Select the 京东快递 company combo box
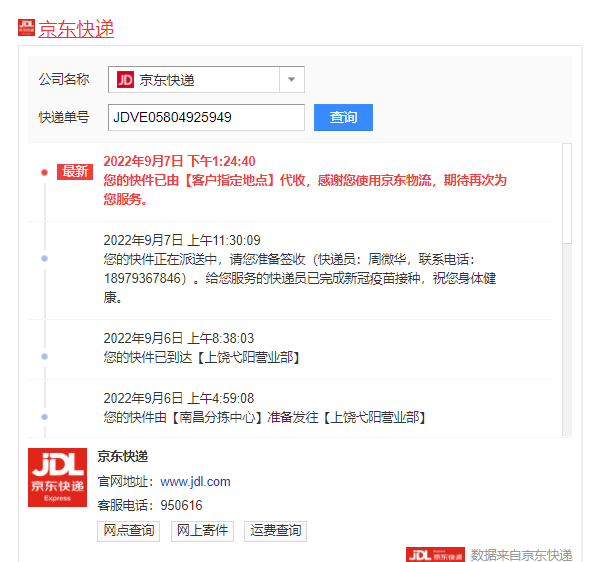602x562 pixels. [x=206, y=79]
